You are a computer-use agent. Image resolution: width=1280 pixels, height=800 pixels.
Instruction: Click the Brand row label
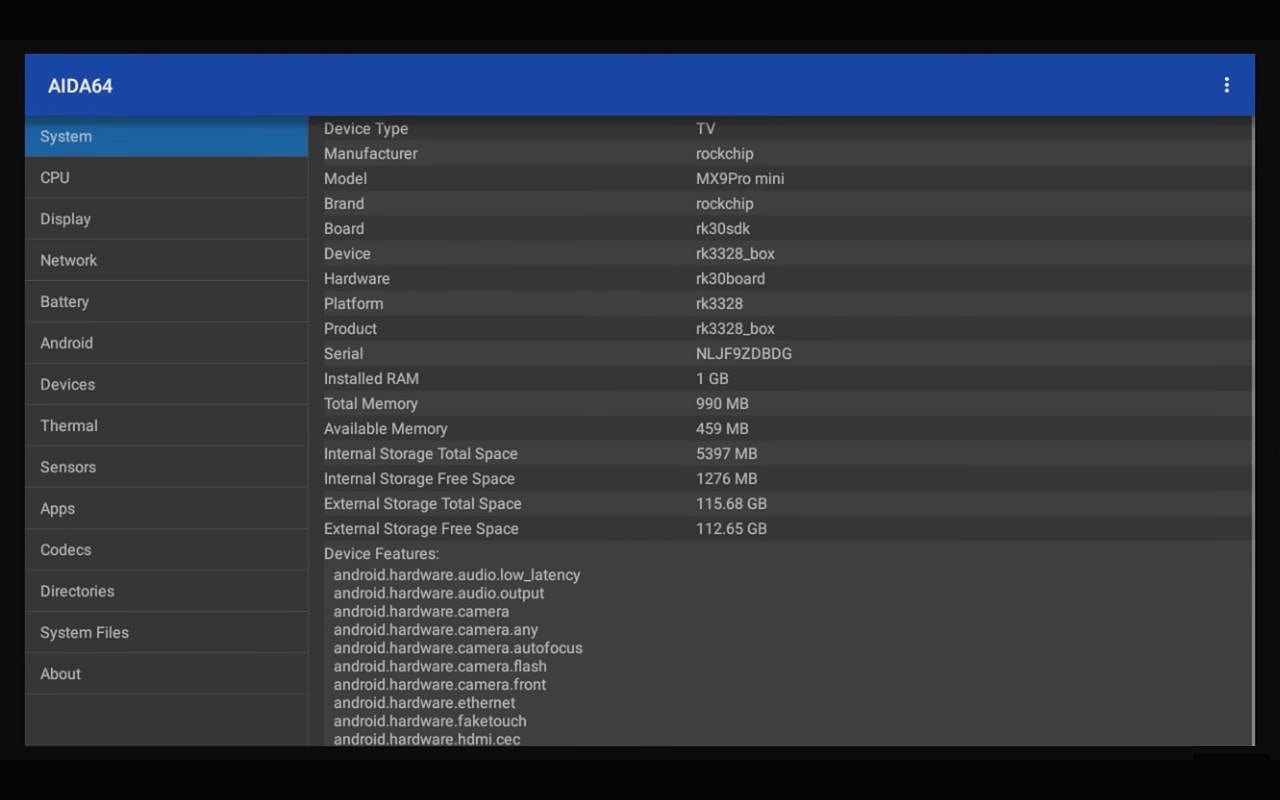[x=344, y=204]
